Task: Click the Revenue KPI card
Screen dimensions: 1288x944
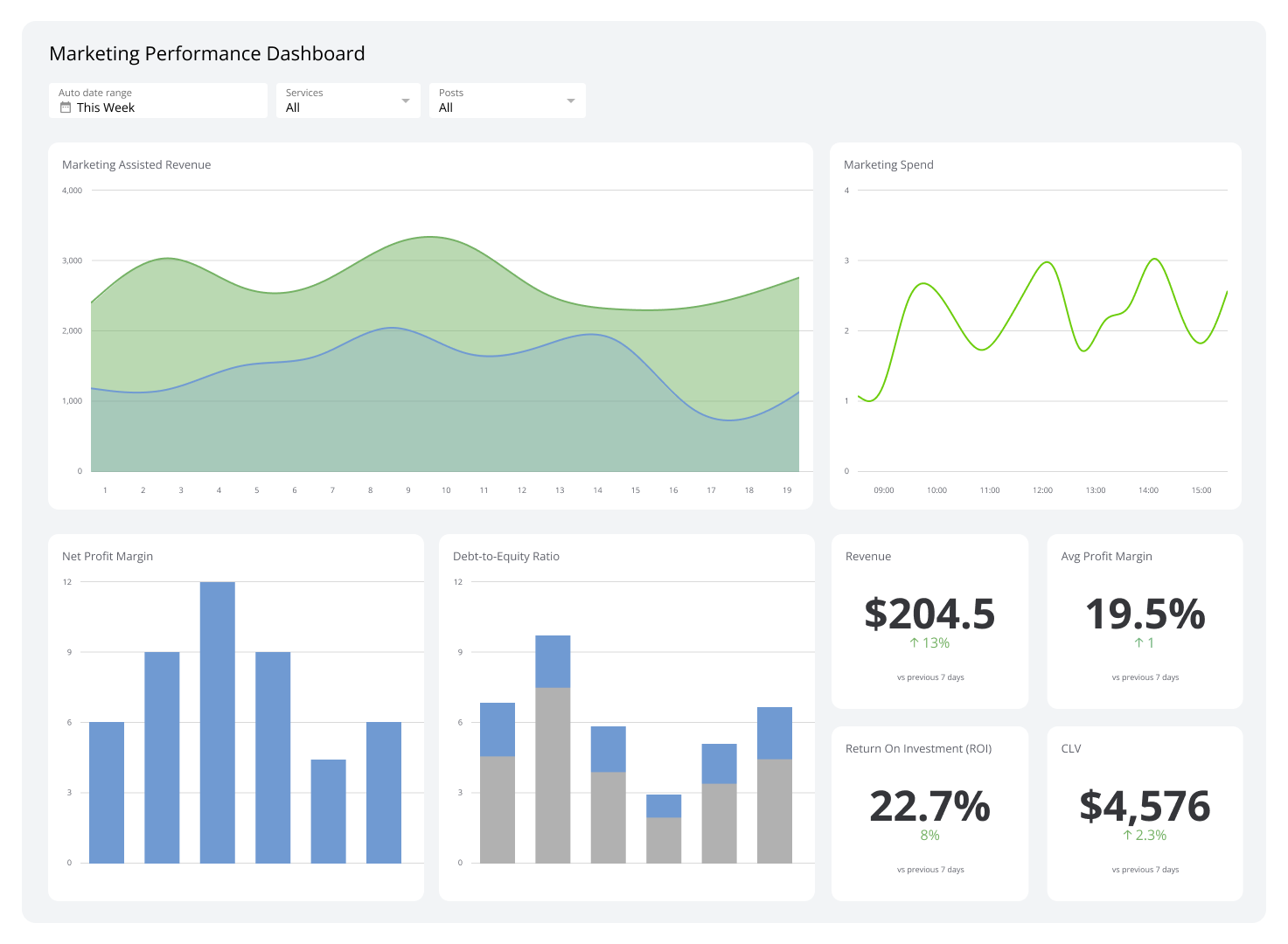Action: click(x=929, y=621)
